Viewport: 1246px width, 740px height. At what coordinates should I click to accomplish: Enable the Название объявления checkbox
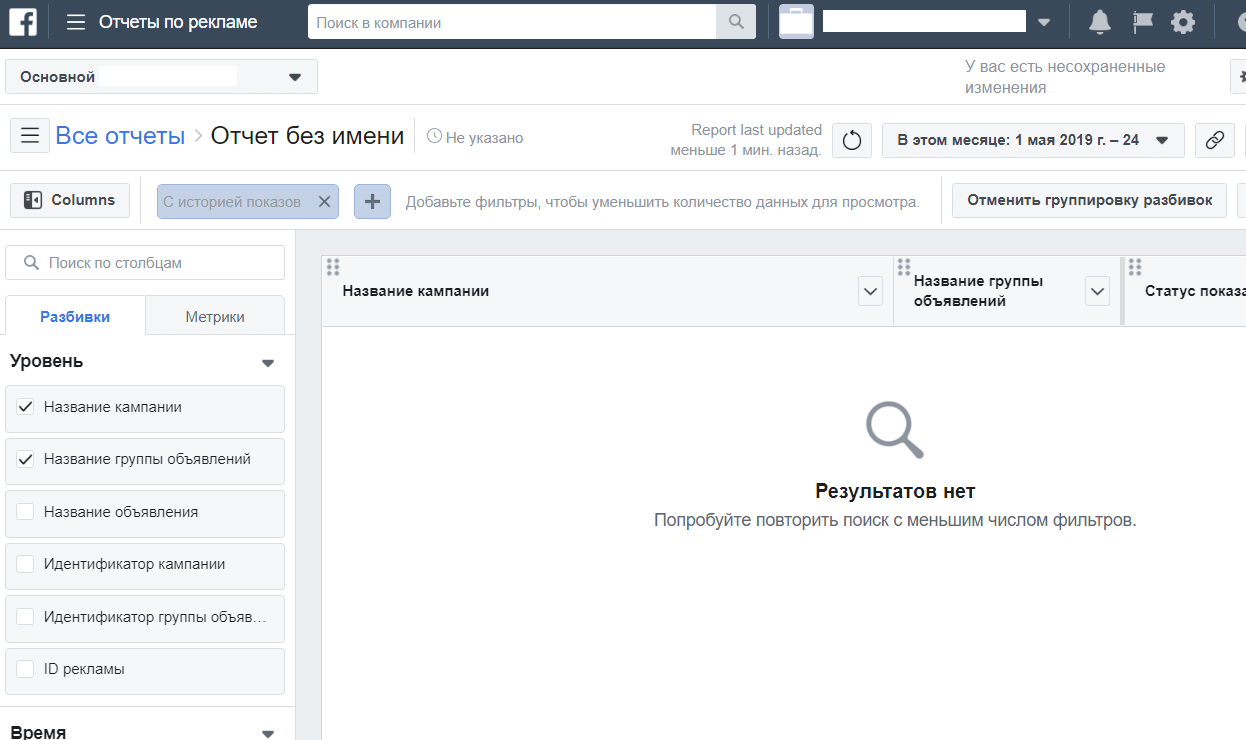(26, 512)
